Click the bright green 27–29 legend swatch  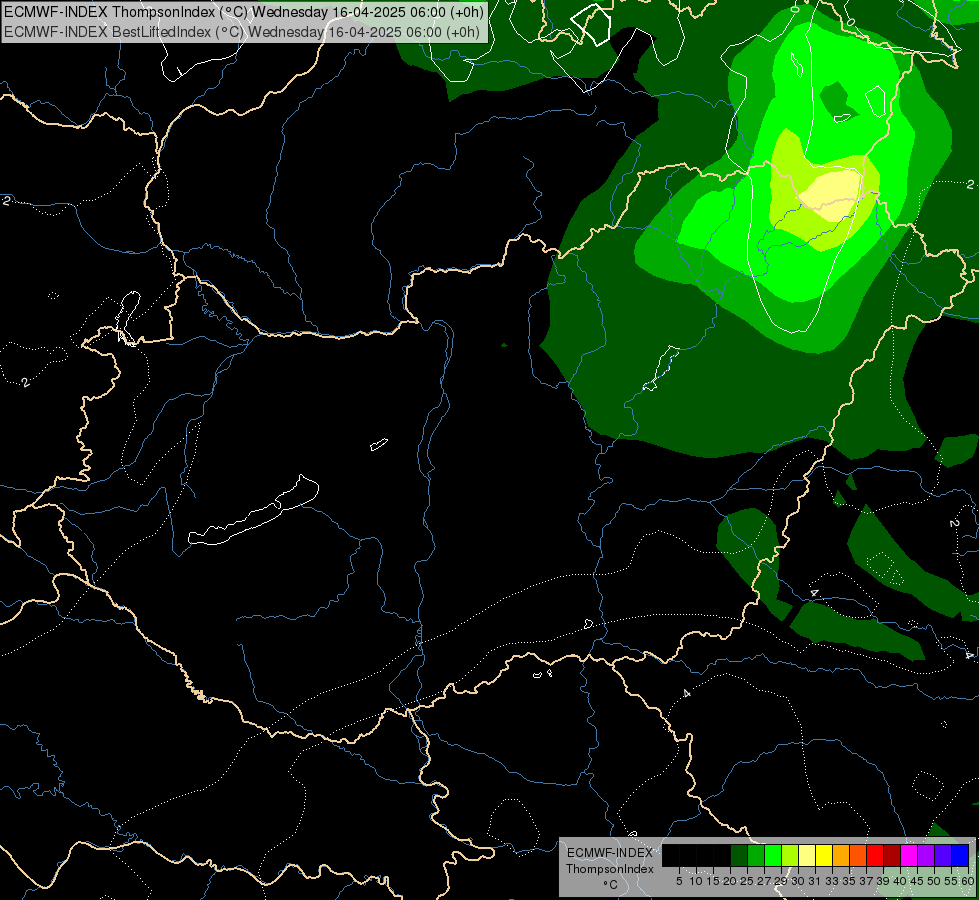773,855
